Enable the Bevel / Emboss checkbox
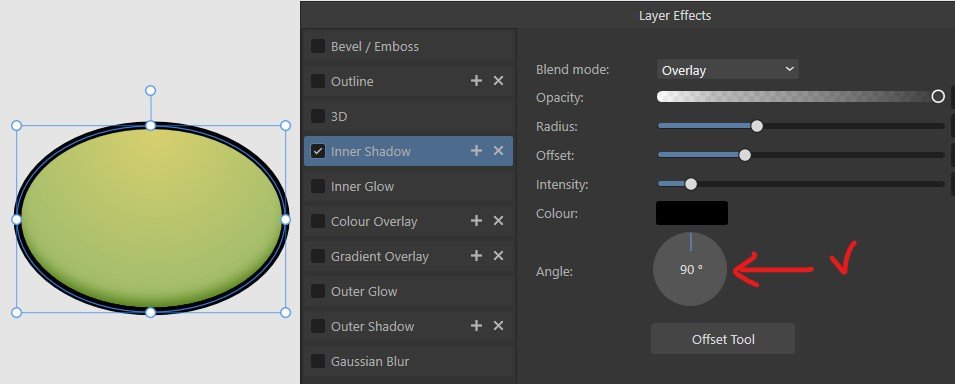 click(x=318, y=46)
